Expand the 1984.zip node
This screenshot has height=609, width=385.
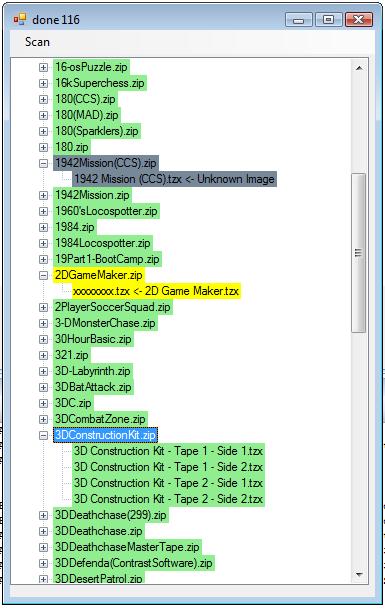click(x=43, y=227)
